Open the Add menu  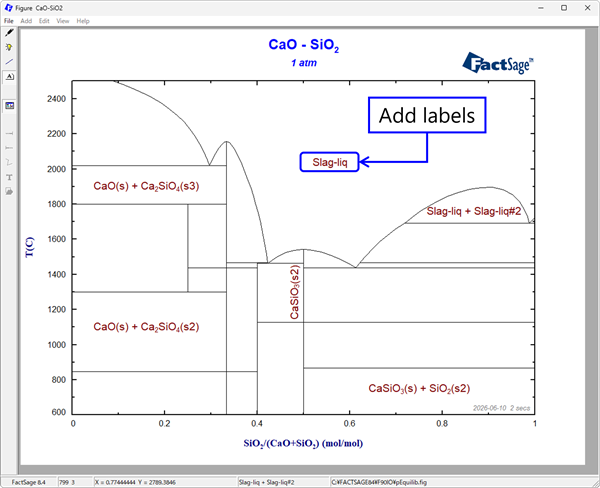[x=26, y=21]
